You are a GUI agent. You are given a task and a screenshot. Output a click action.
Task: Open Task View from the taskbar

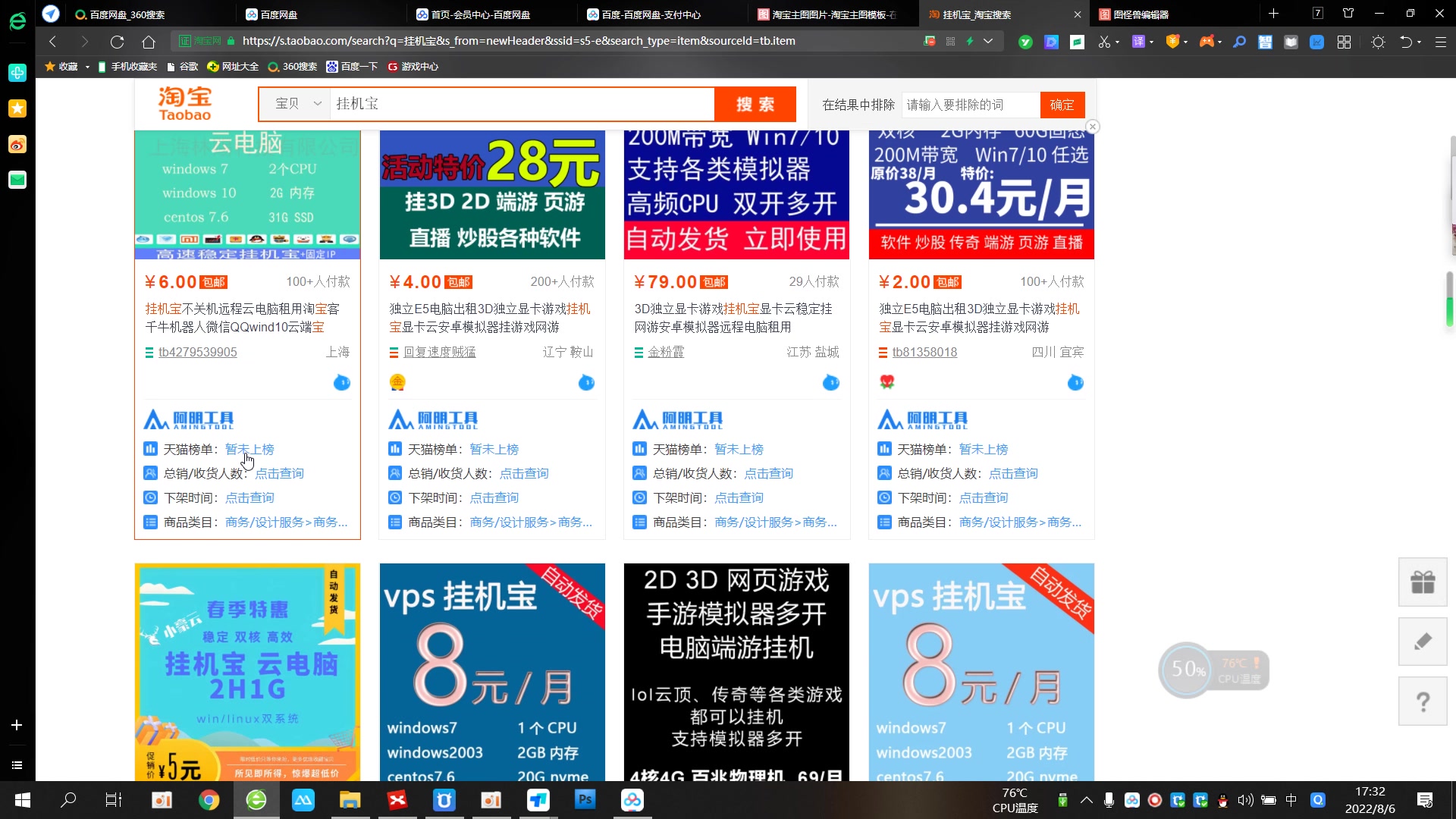tap(114, 800)
